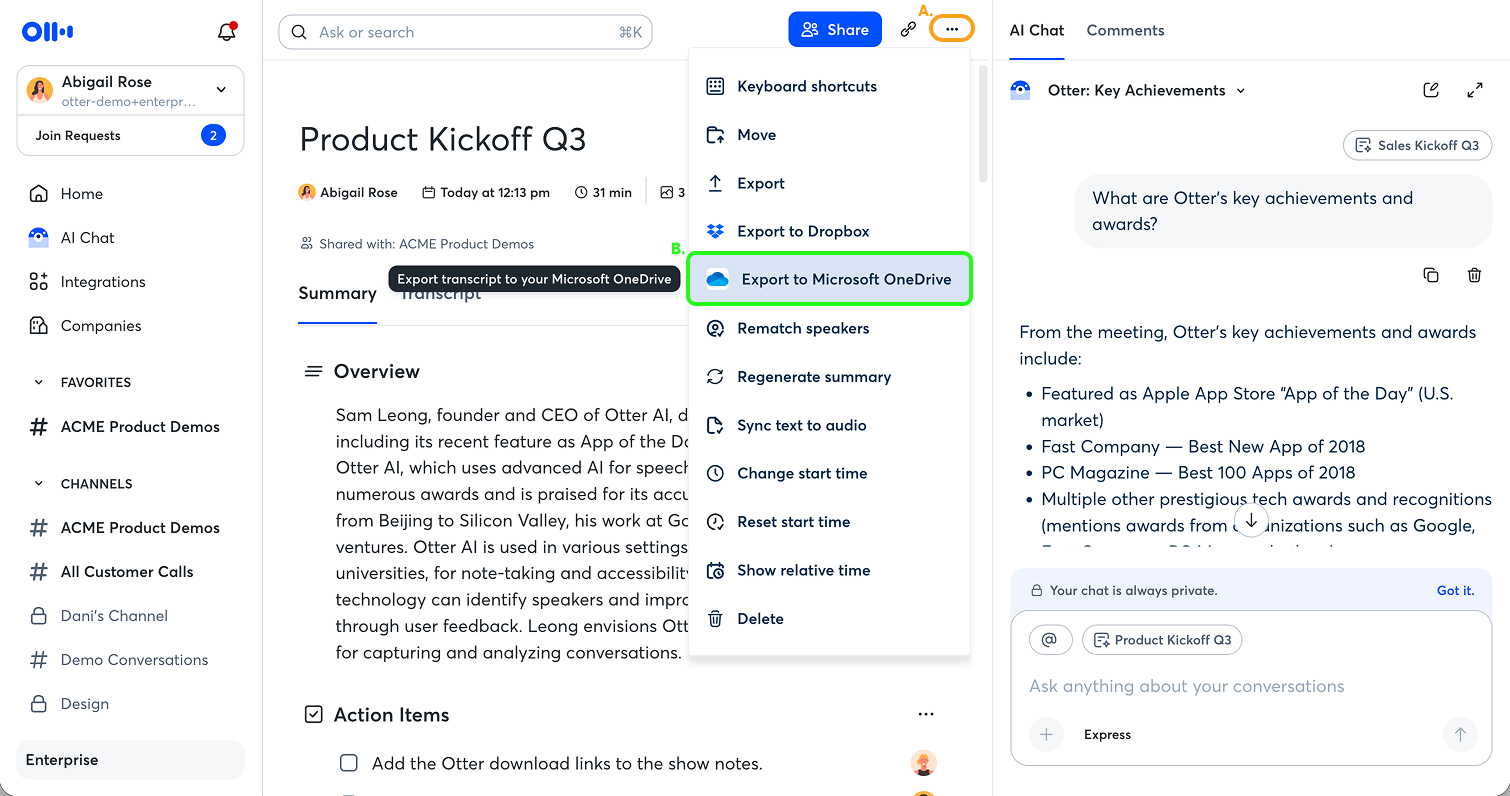1510x796 pixels.
Task: Check the Add Otter download links action item
Action: (349, 763)
